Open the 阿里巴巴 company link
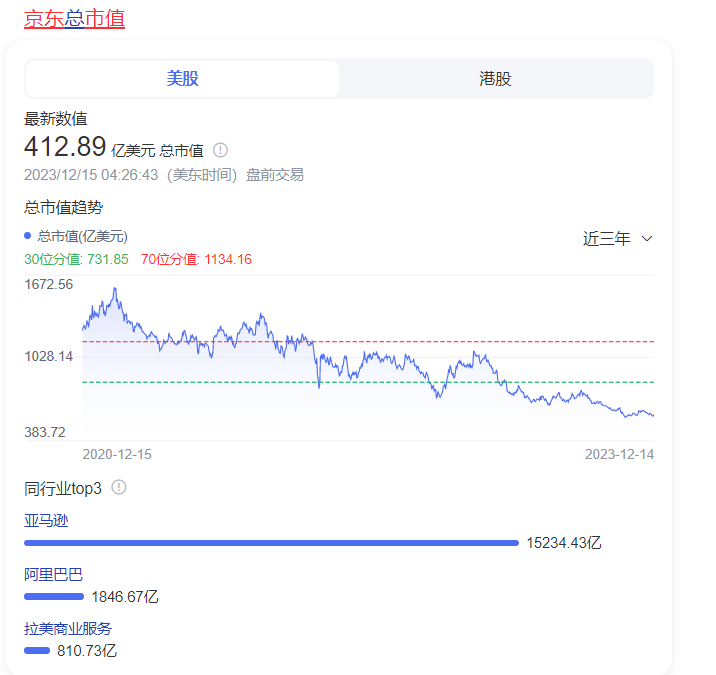Image resolution: width=716 pixels, height=675 pixels. (x=53, y=574)
